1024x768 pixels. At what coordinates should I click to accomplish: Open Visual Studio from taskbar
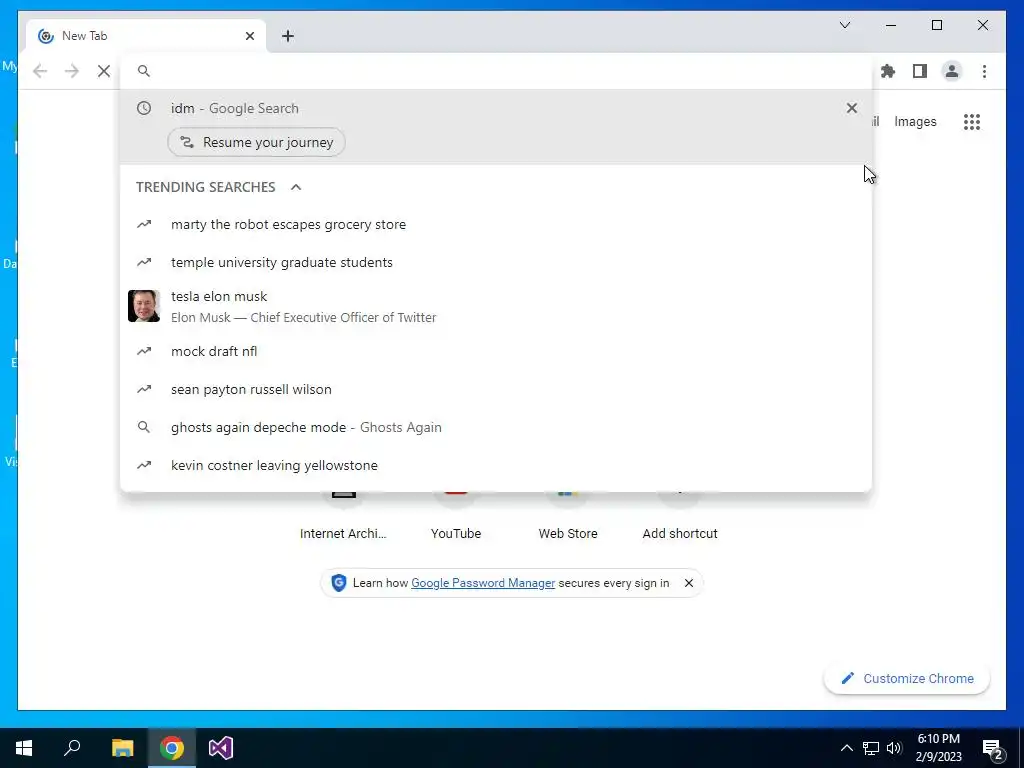[x=221, y=748]
